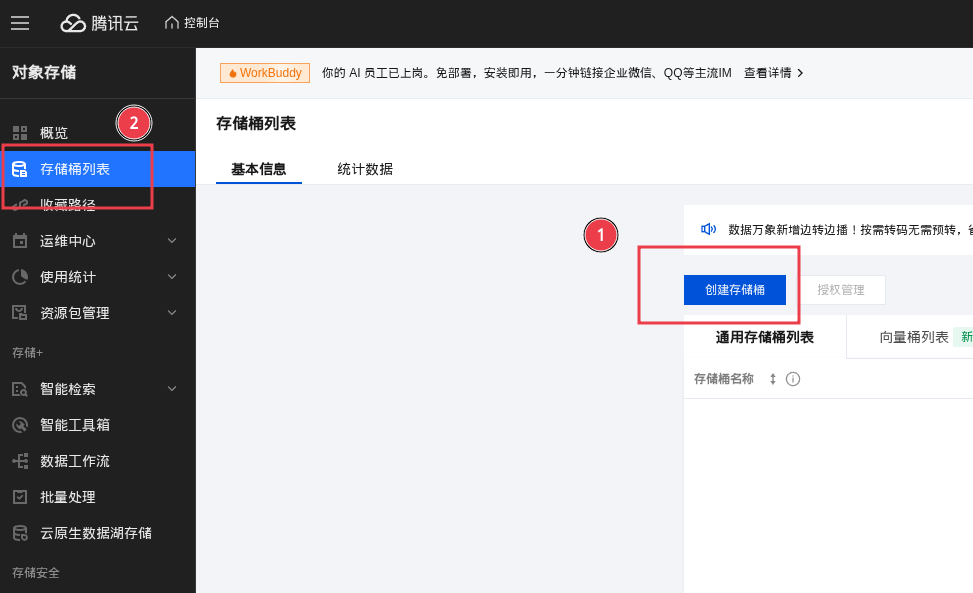Click the 运维中心 calendar icon

[x=20, y=241]
